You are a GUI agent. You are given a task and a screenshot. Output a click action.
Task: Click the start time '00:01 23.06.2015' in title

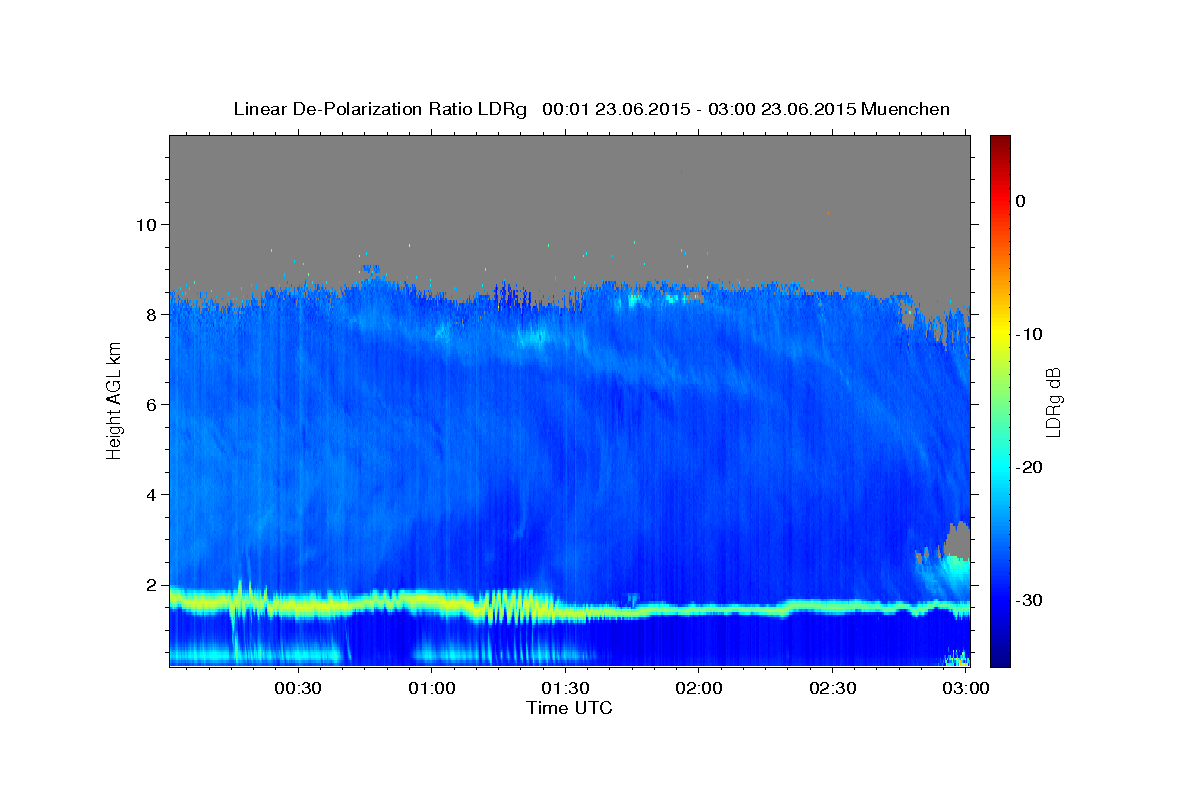(x=616, y=109)
